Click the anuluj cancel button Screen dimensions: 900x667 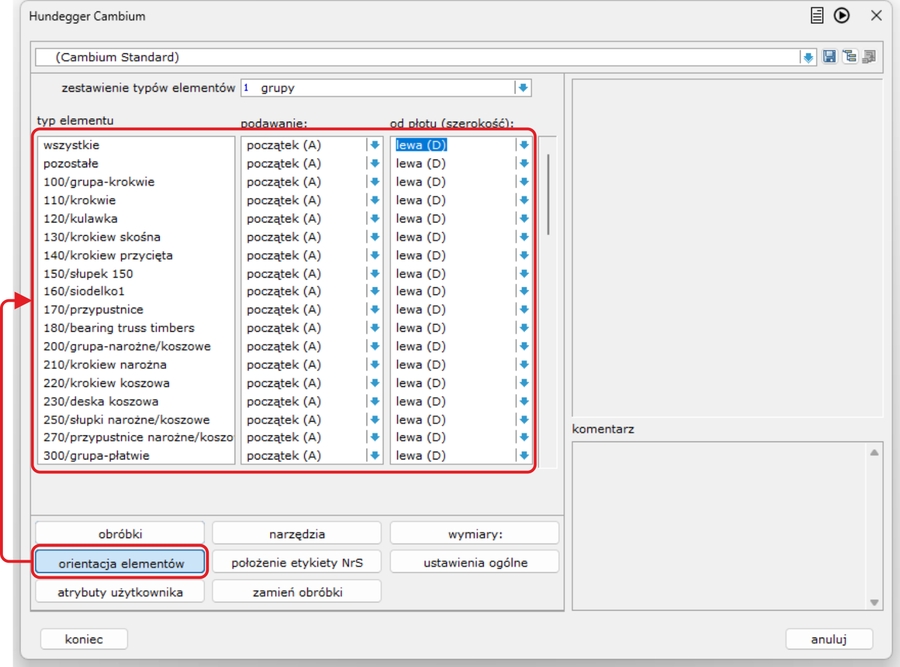[x=829, y=639]
